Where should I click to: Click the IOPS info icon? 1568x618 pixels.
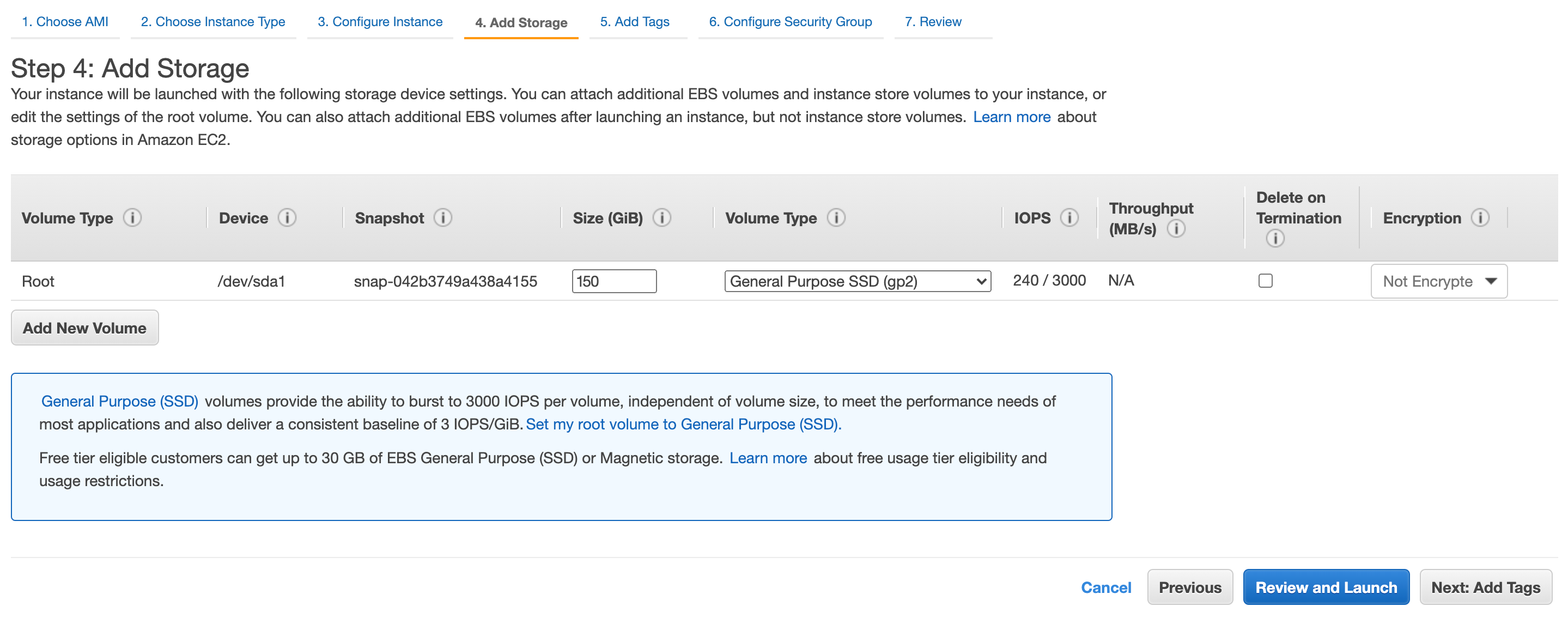click(1069, 217)
